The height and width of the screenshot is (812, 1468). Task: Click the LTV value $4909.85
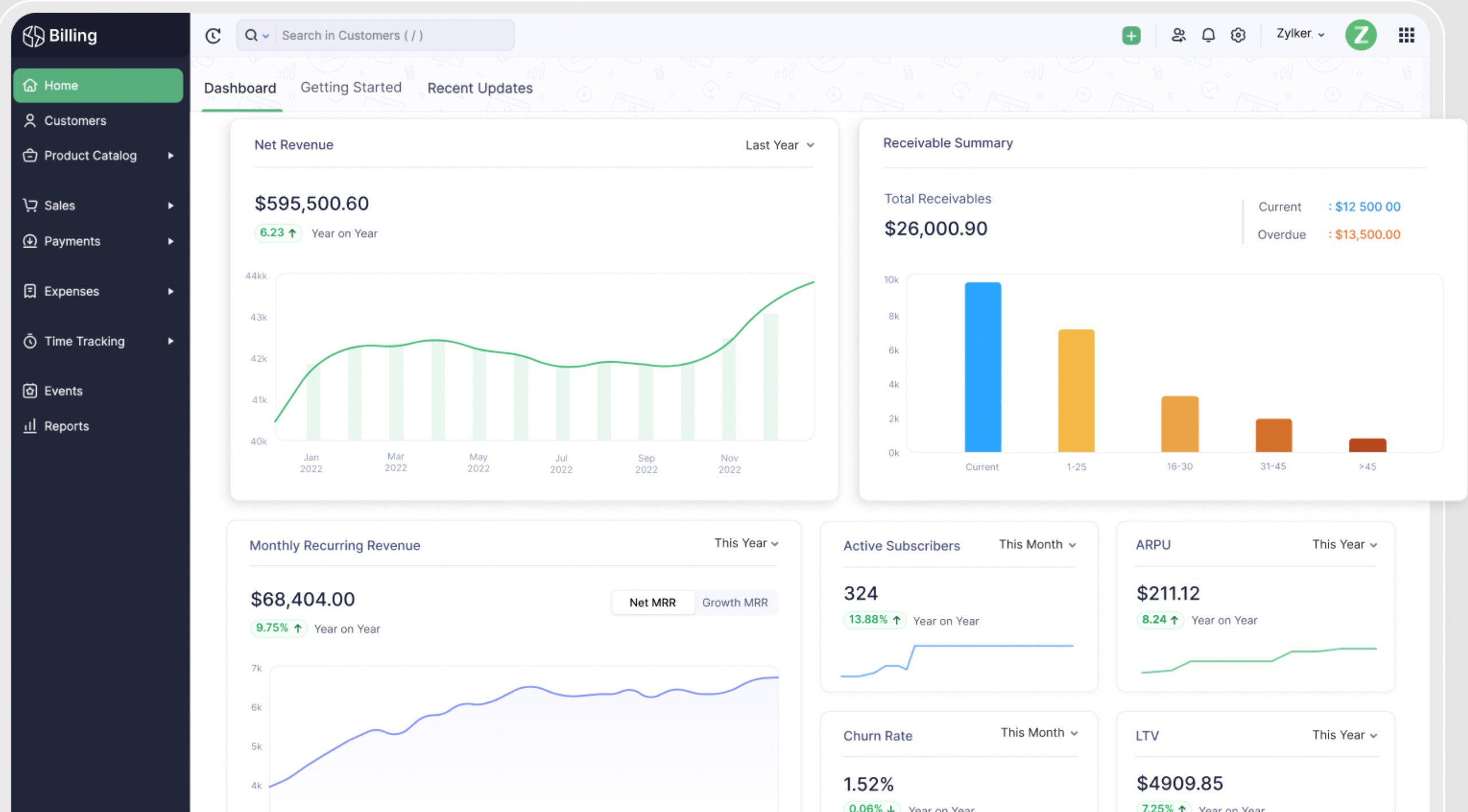point(1180,783)
